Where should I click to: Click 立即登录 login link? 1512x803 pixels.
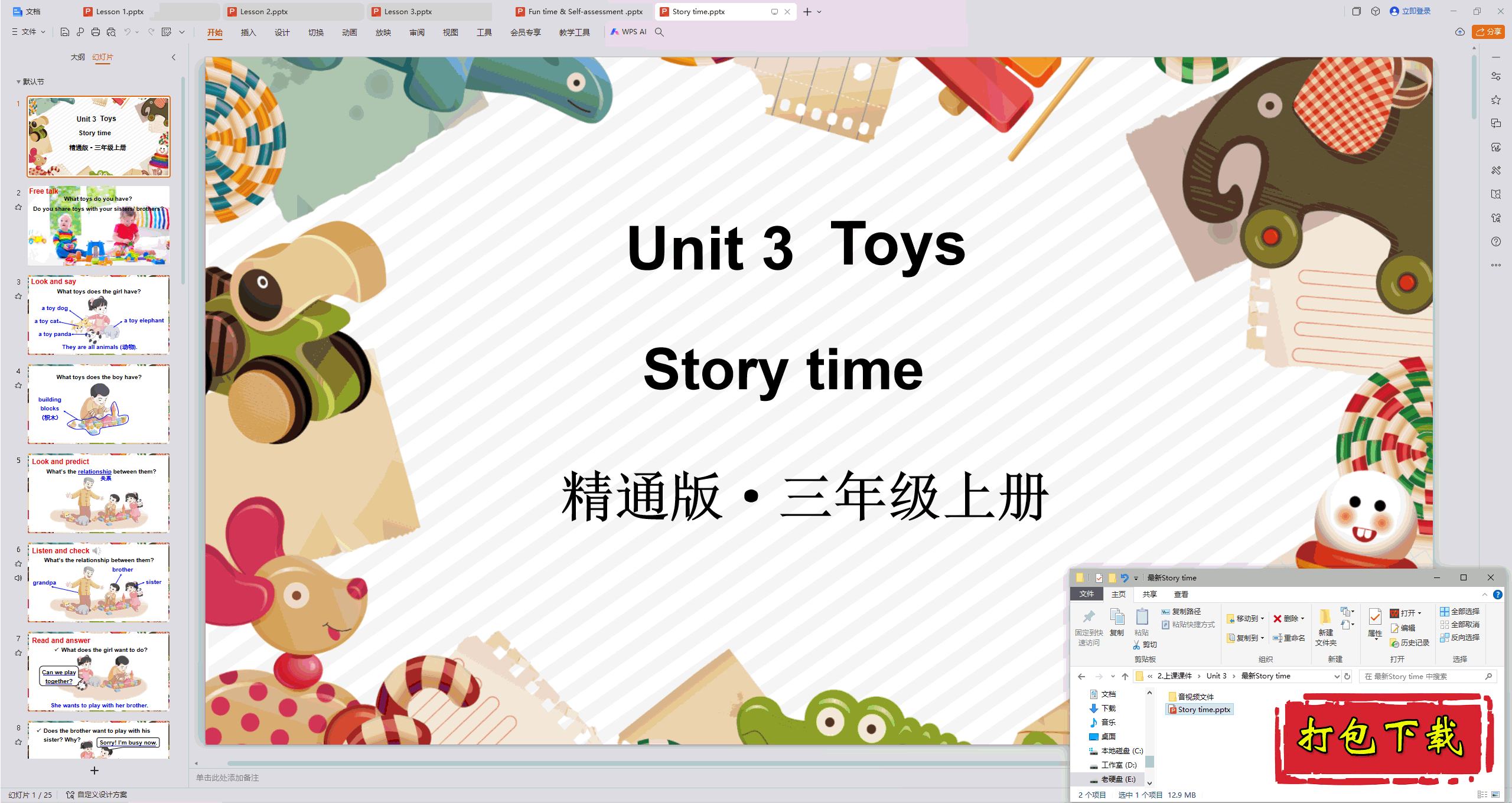[1410, 11]
